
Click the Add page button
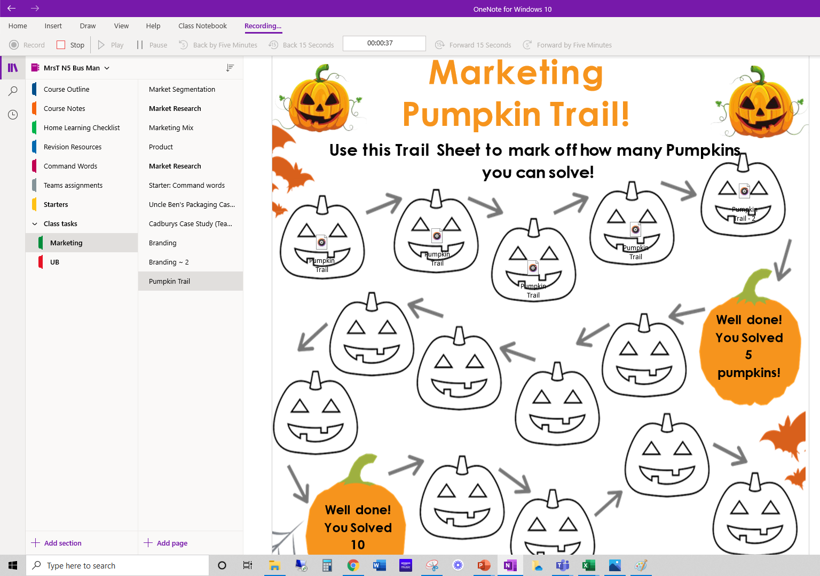[x=166, y=543]
